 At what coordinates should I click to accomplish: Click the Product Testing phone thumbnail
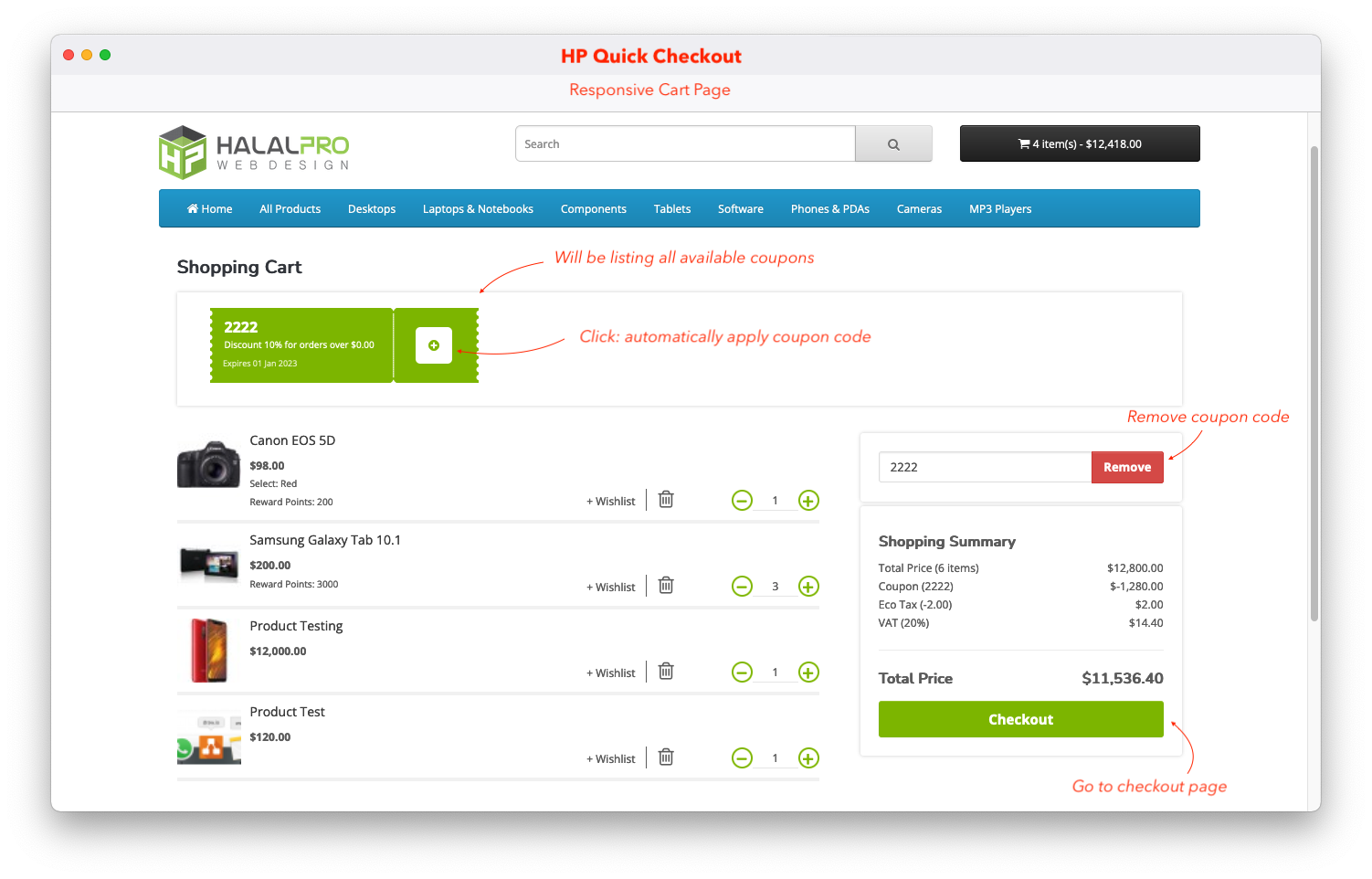click(209, 651)
